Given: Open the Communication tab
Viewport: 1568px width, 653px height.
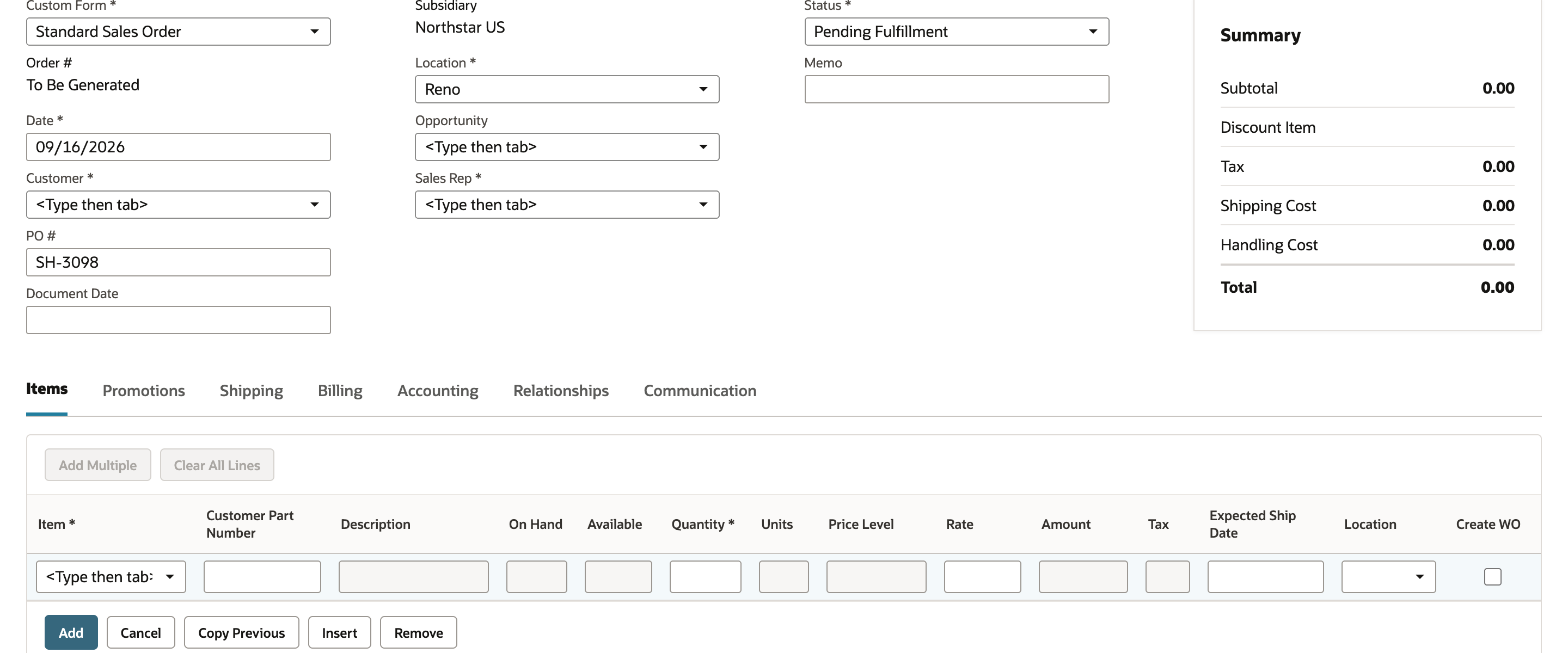Looking at the screenshot, I should [x=700, y=391].
